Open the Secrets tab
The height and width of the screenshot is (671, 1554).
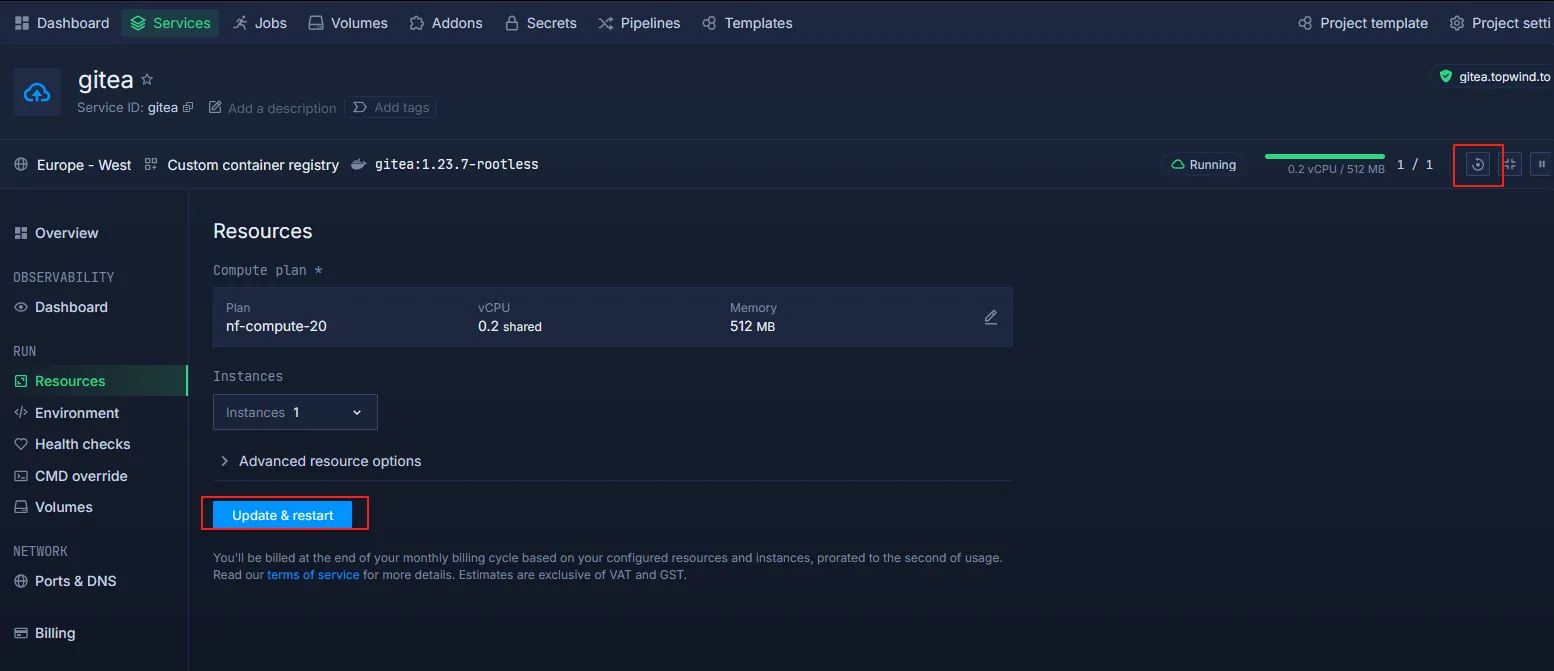coord(541,23)
